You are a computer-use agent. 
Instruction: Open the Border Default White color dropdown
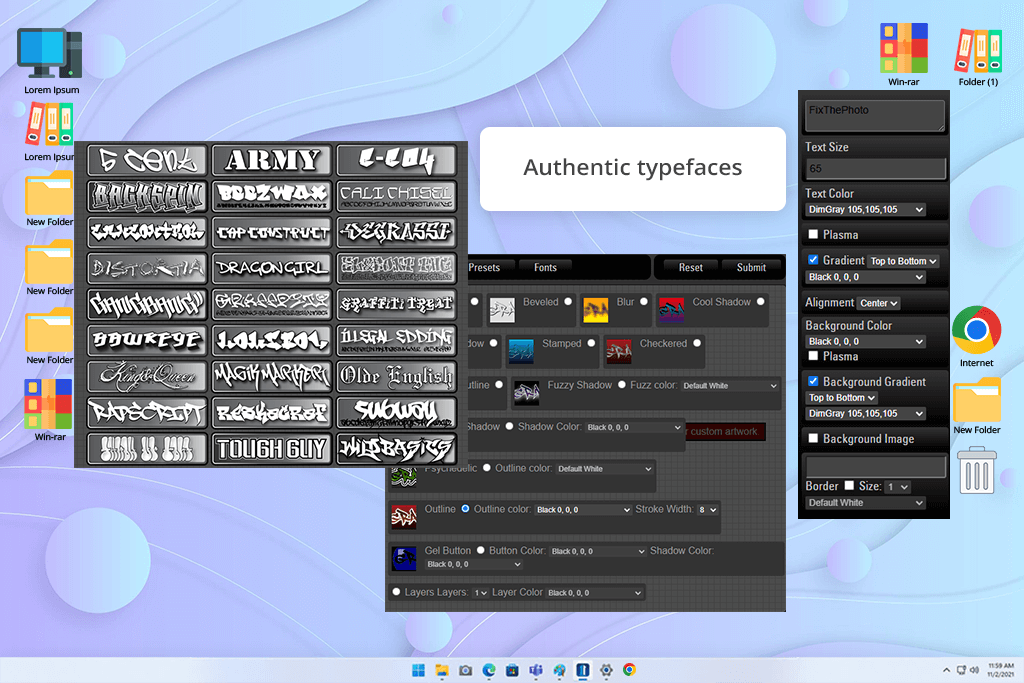(x=865, y=503)
